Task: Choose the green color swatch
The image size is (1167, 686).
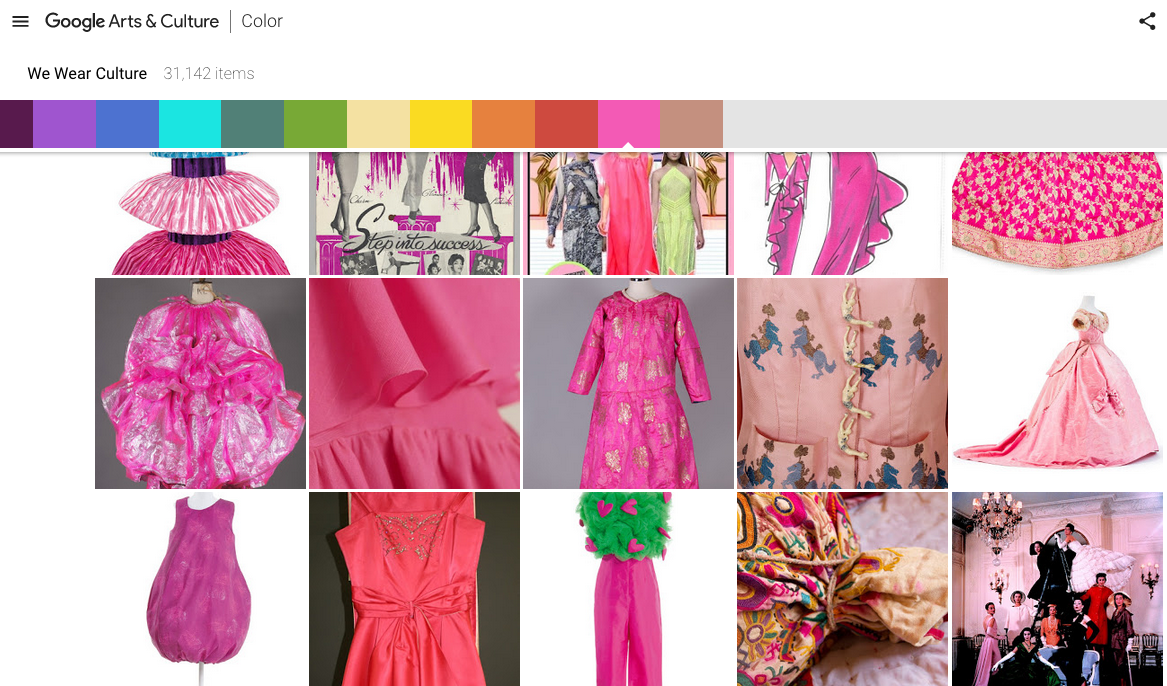Action: (315, 124)
